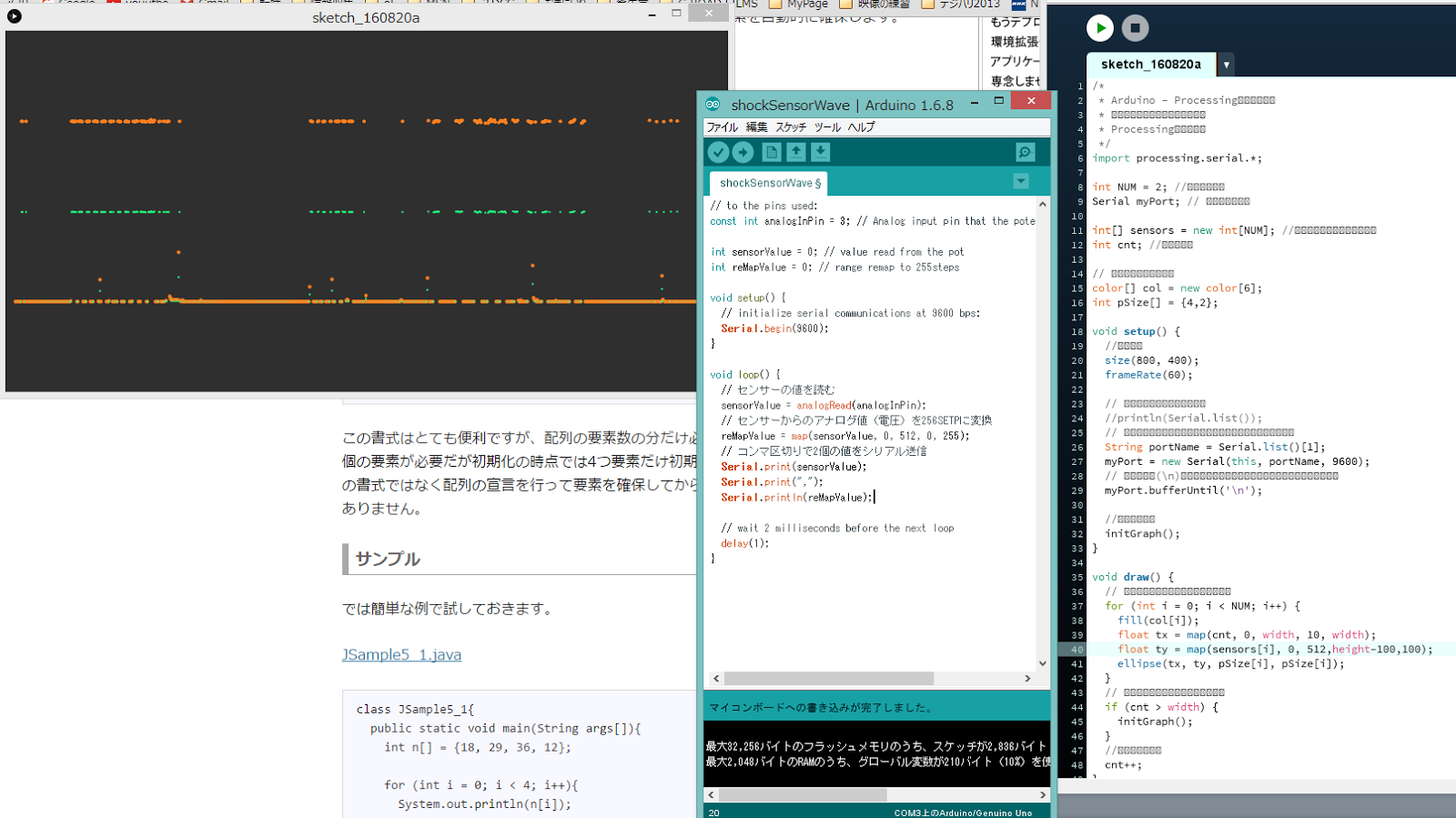
Task: Click the 'void draw() {' line in Processing
Action: tap(1133, 577)
